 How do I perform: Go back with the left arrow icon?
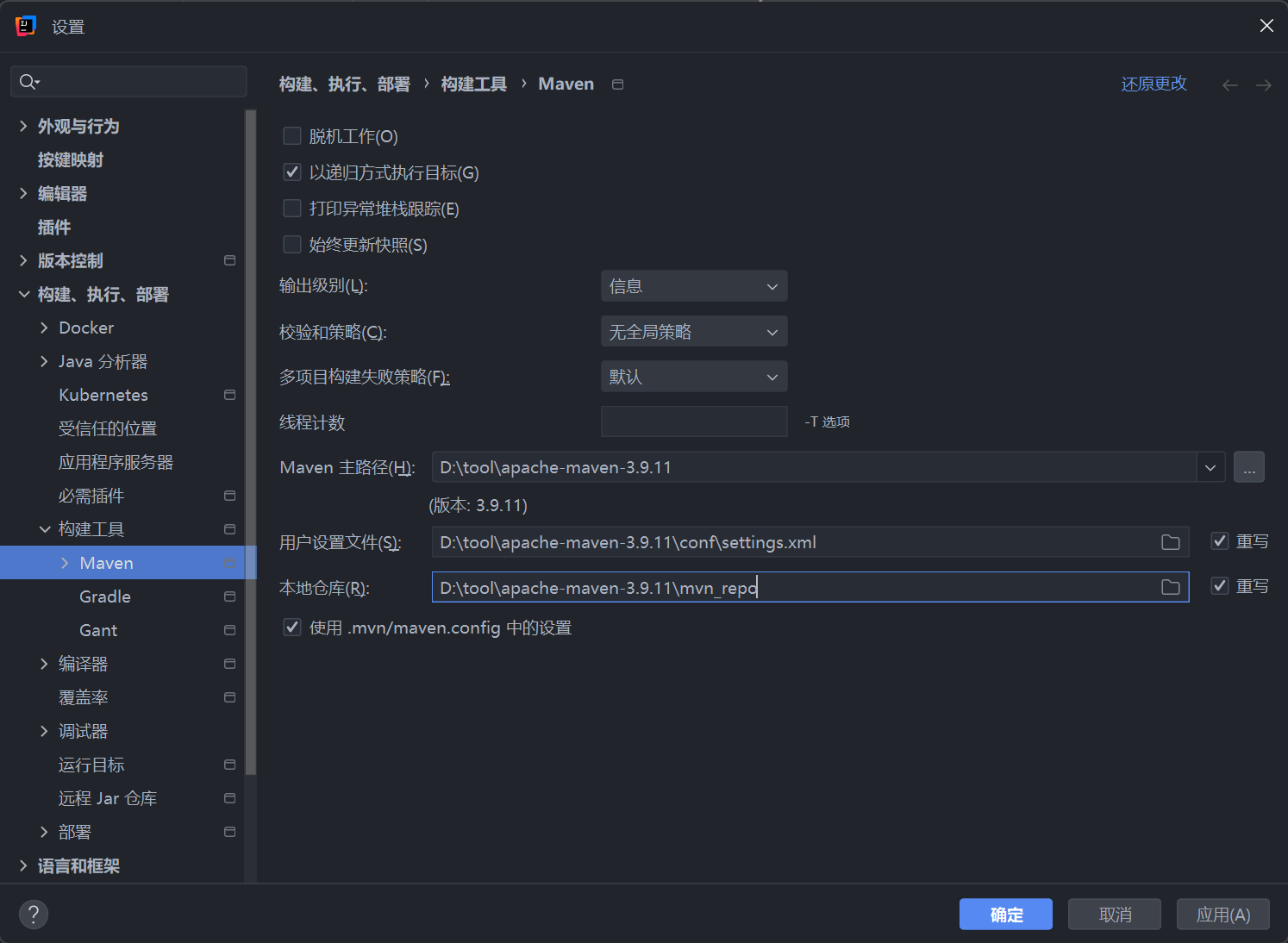pyautogui.click(x=1230, y=84)
